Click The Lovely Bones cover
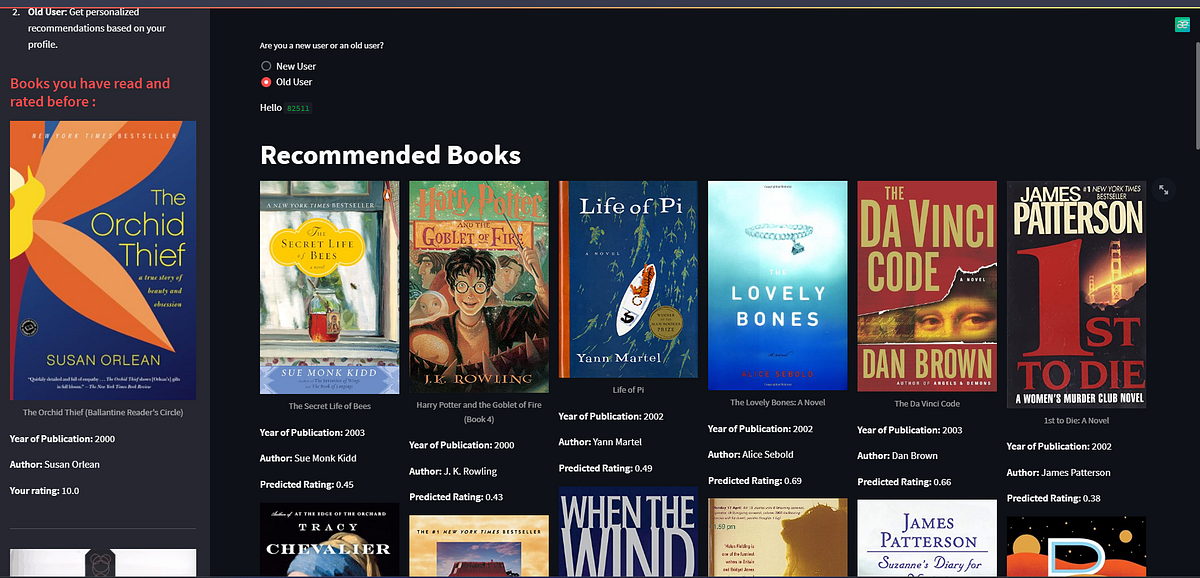The height and width of the screenshot is (578, 1200). (777, 285)
